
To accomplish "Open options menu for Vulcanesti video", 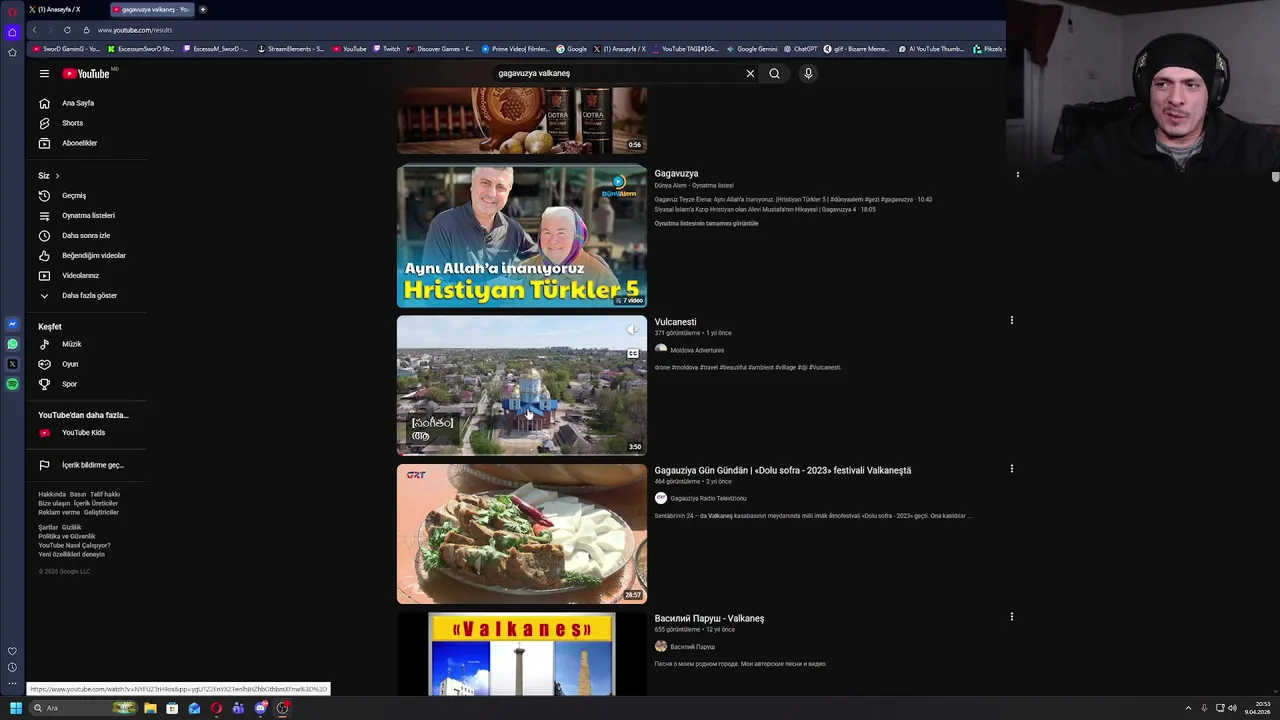I will point(1011,321).
